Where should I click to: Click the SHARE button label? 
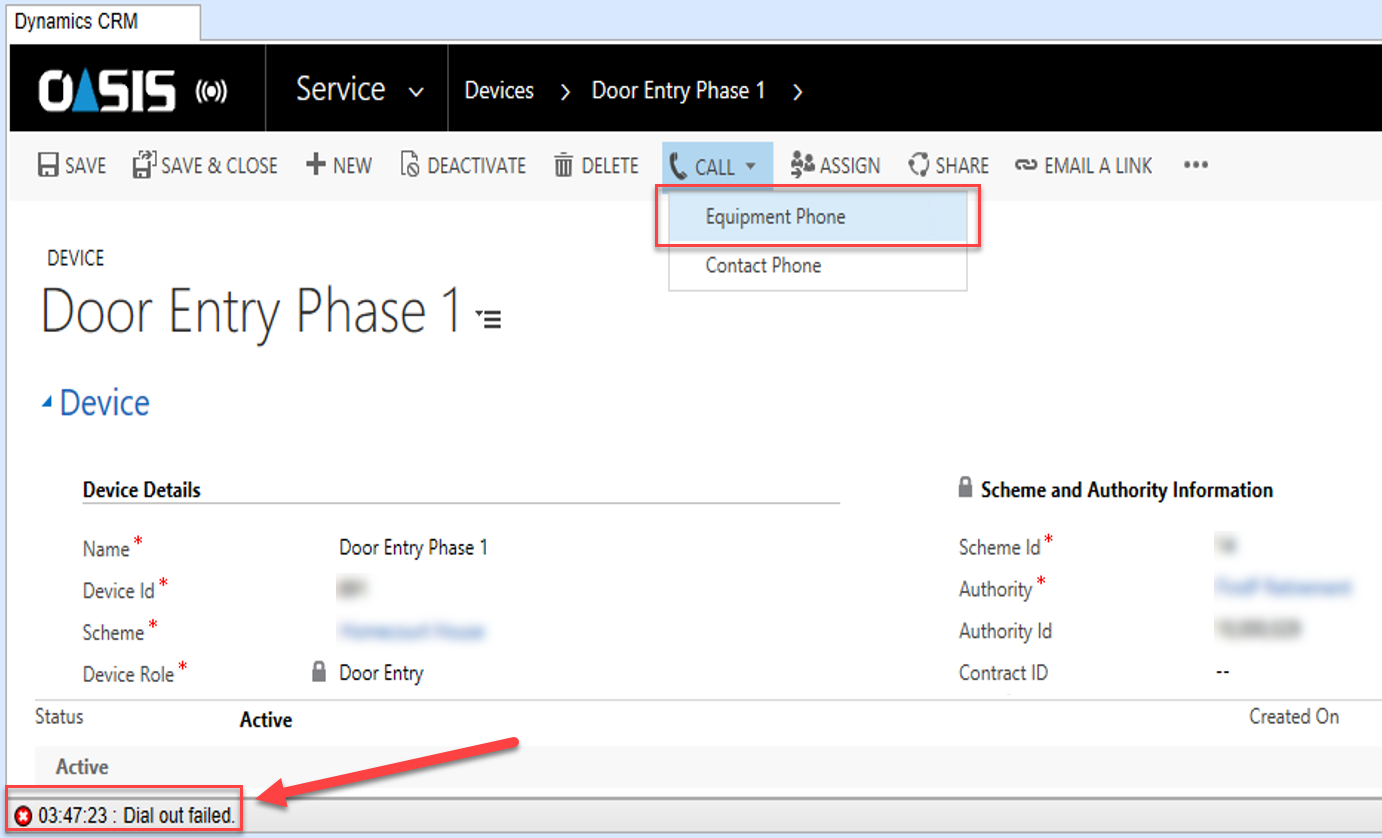pos(962,166)
